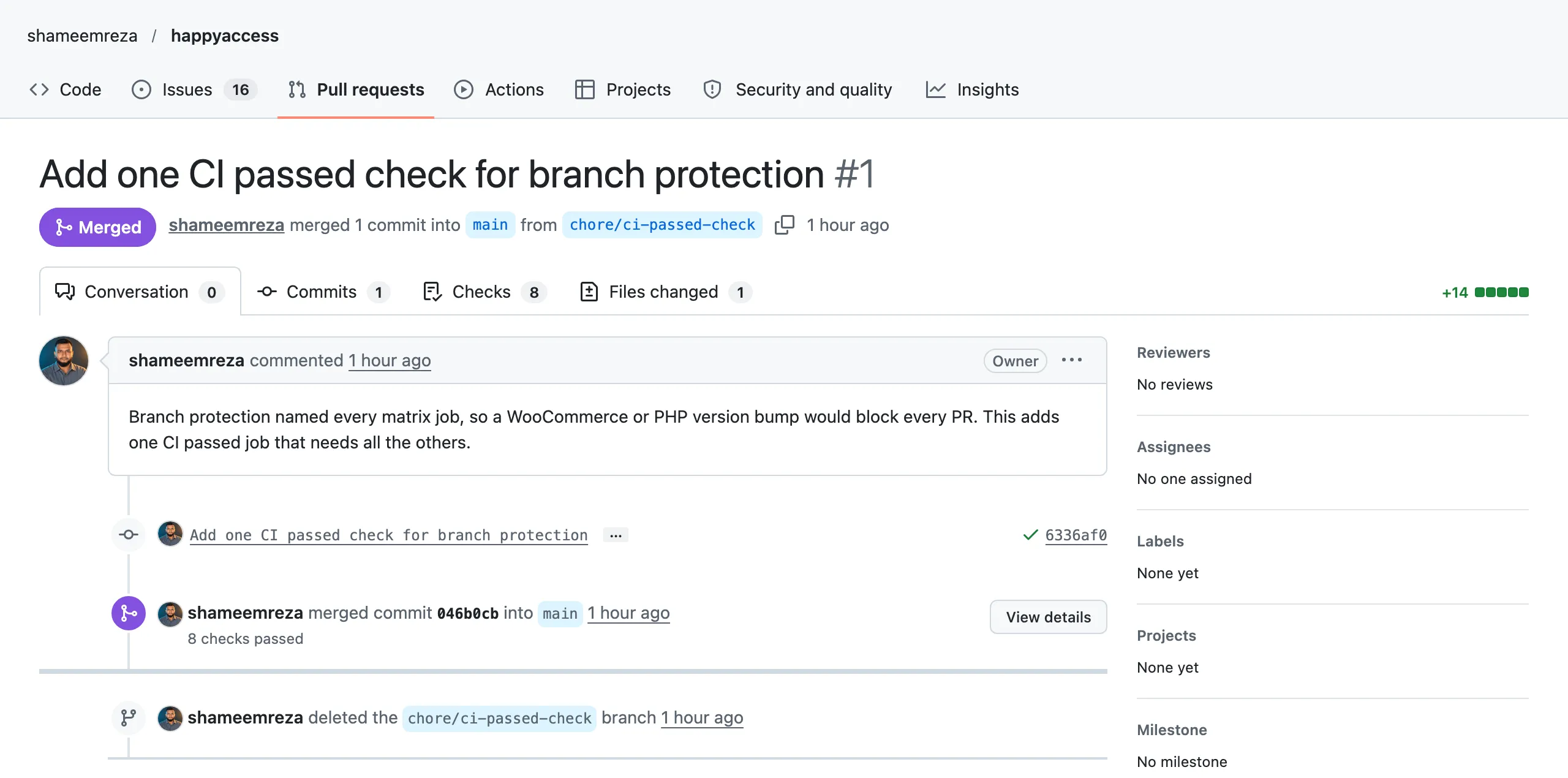
Task: Open the Actions tab
Action: (499, 89)
